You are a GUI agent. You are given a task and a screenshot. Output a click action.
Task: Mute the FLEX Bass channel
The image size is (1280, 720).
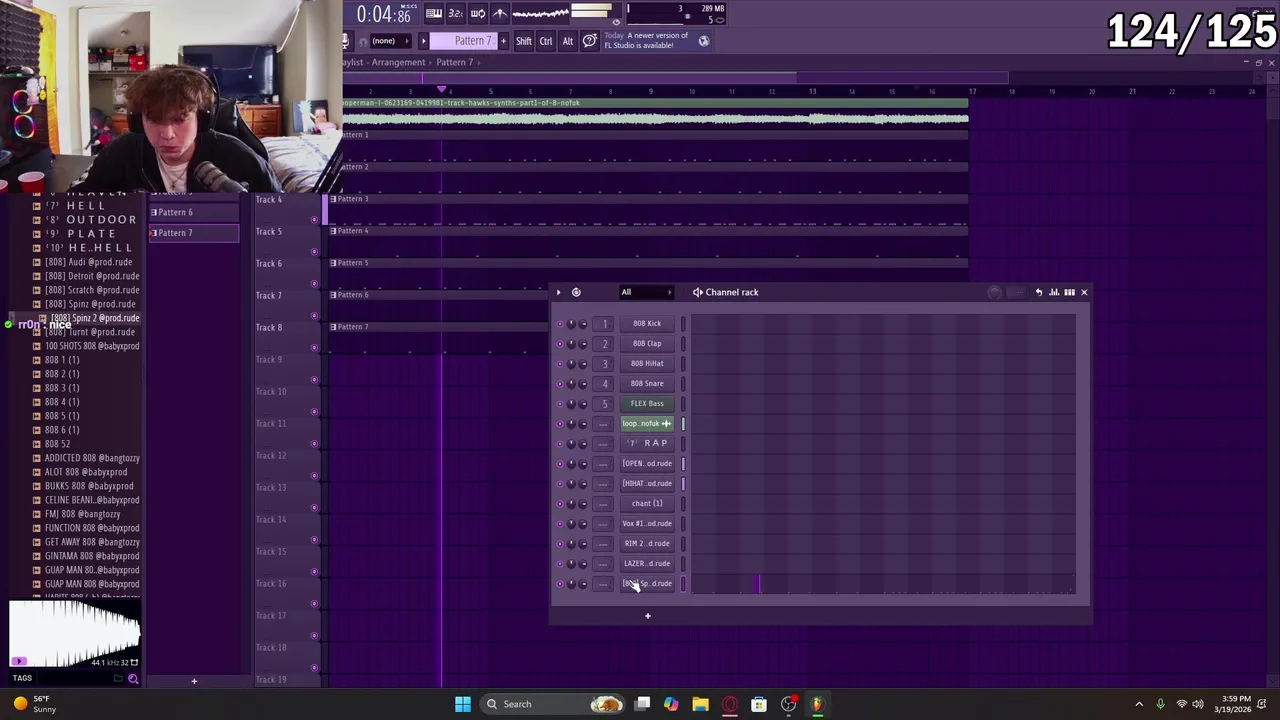point(559,404)
